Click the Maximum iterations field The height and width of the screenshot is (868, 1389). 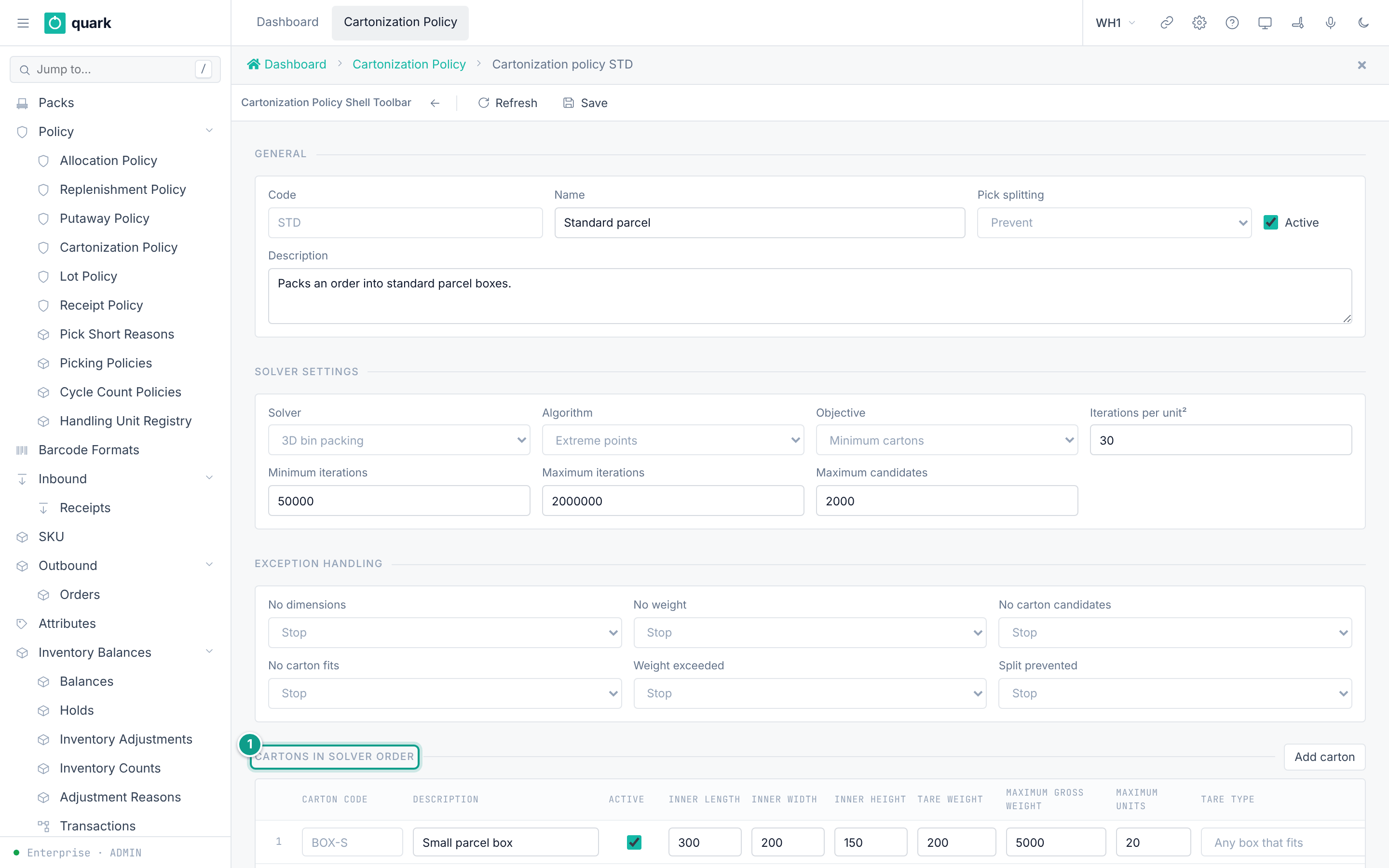673,501
